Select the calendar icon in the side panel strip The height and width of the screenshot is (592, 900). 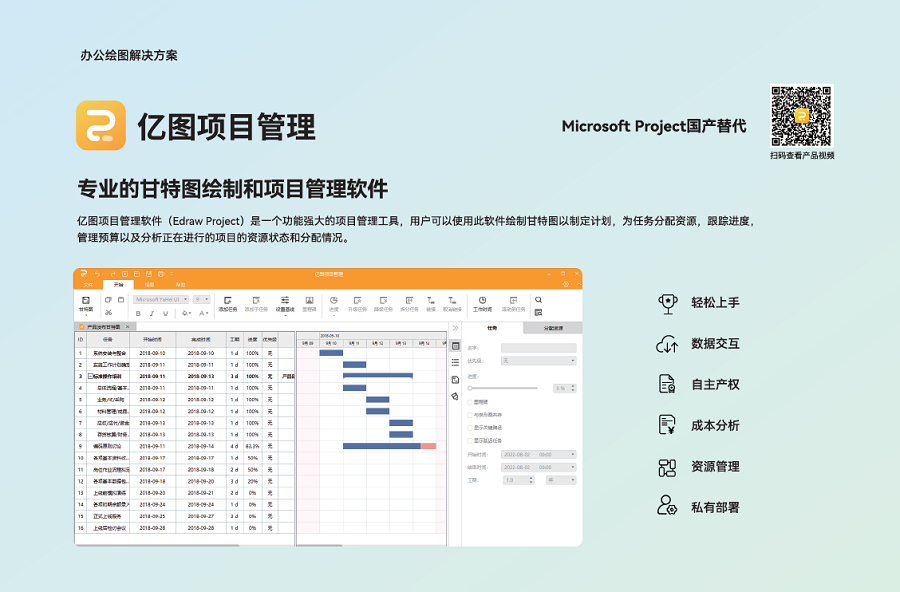[456, 346]
